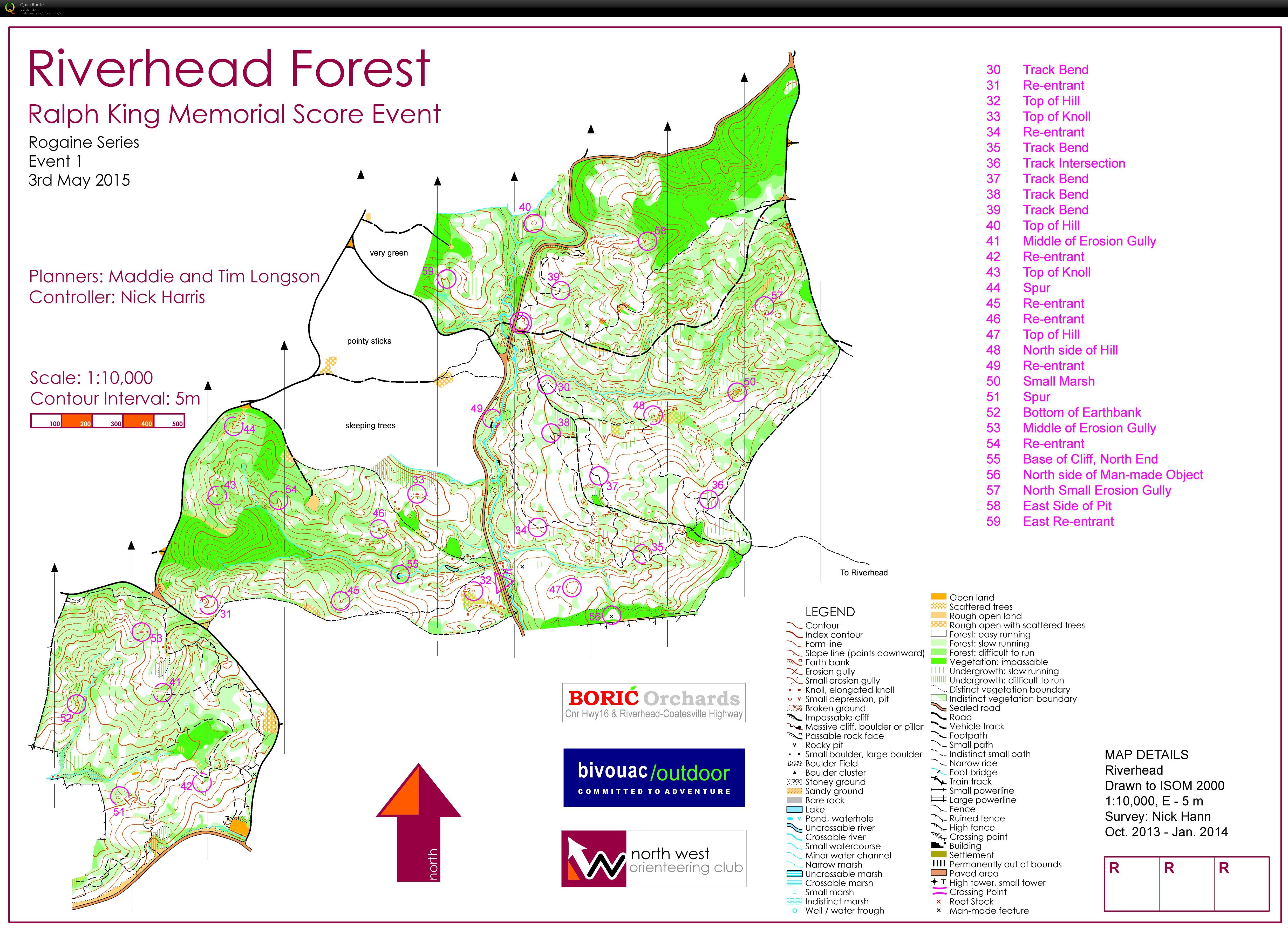The width and height of the screenshot is (1288, 928).
Task: Click description row '55 Base of Cliff, North End'
Action: 1072,459
